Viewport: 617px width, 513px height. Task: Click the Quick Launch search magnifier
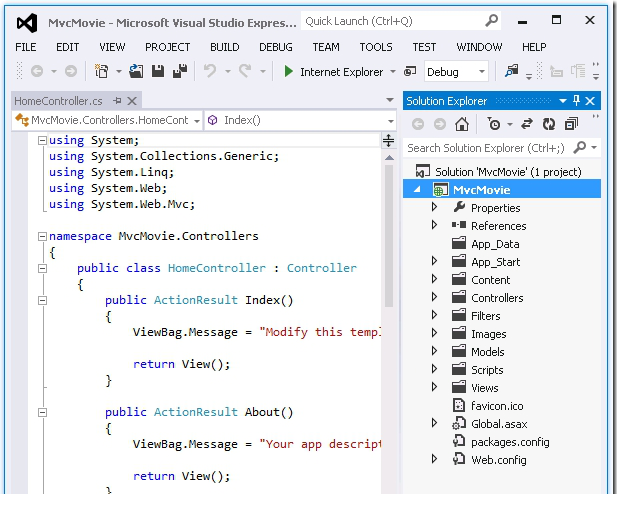tap(491, 20)
